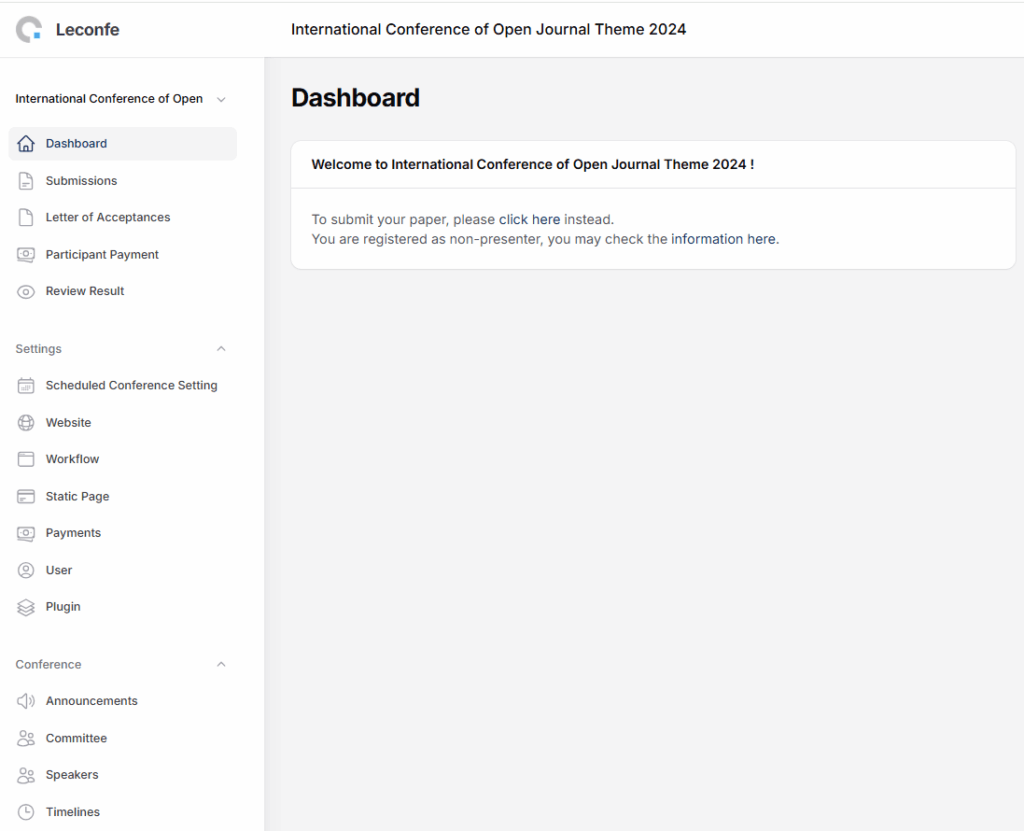This screenshot has height=831, width=1024.
Task: Click the Scheduled Conference Setting calendar icon
Action: tap(26, 386)
